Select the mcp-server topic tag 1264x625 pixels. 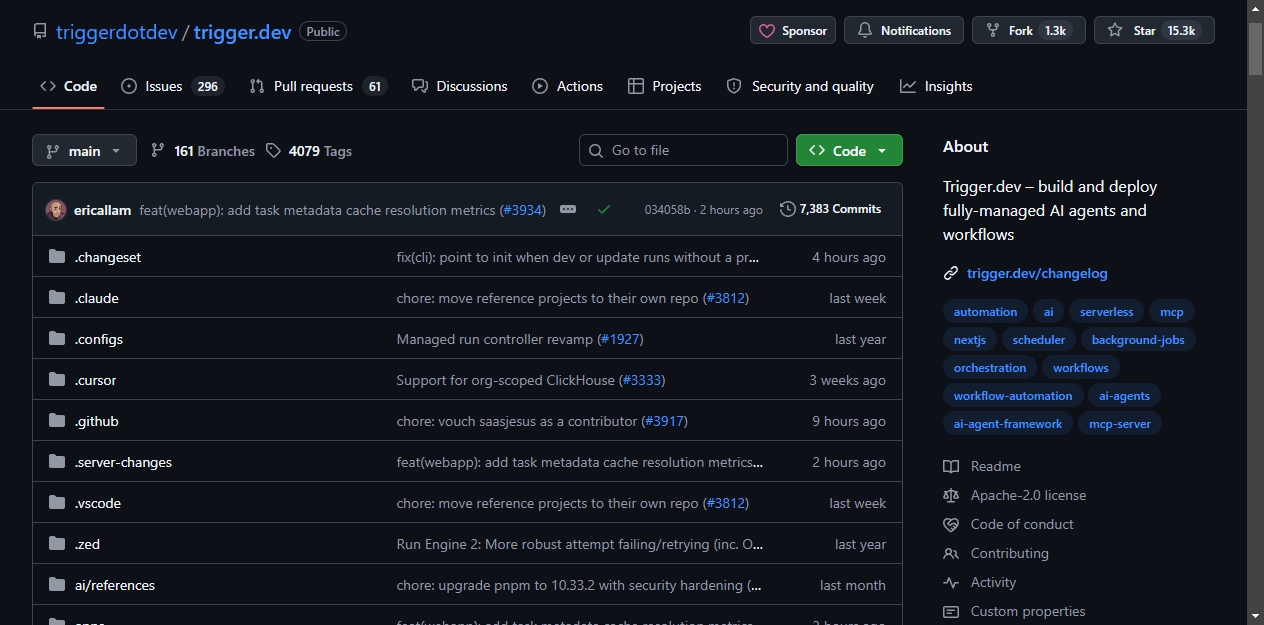(x=1120, y=424)
